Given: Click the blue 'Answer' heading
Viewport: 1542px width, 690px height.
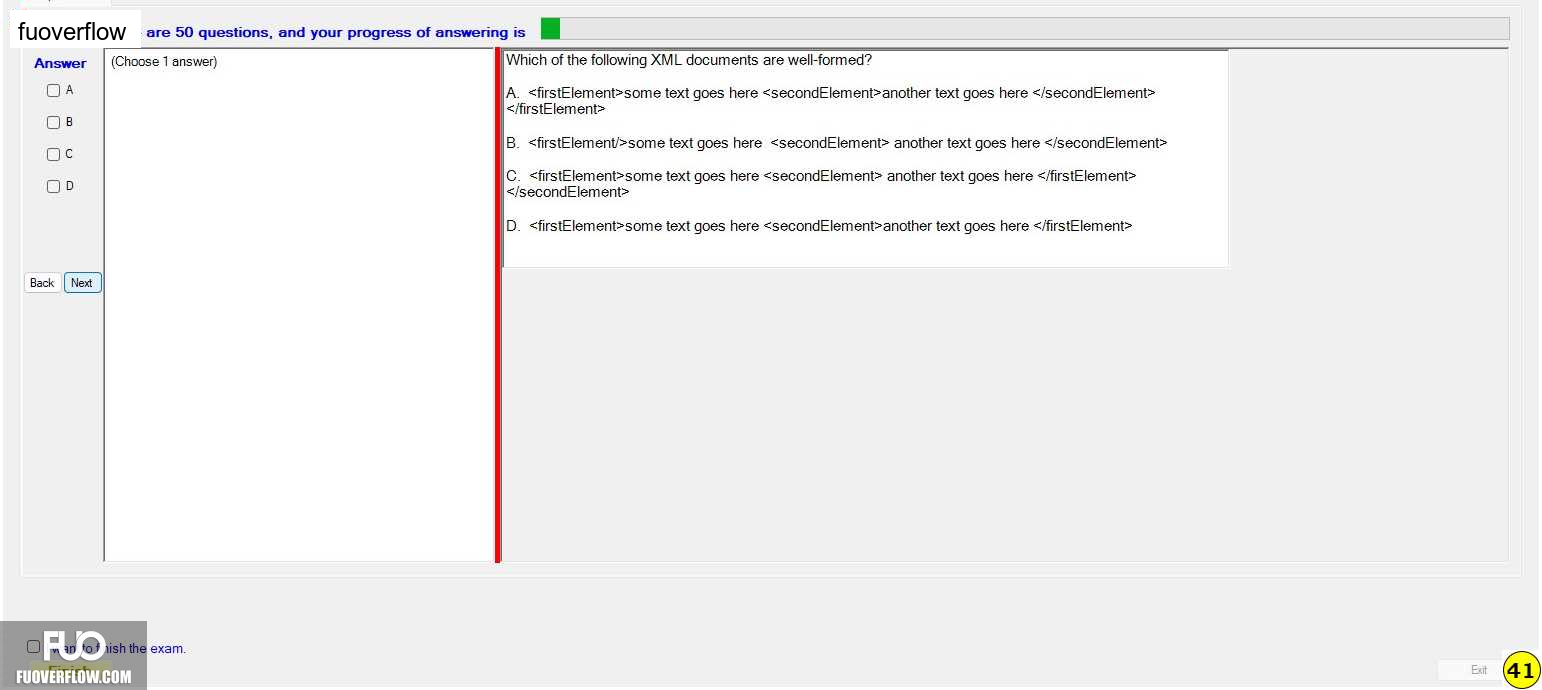Looking at the screenshot, I should [60, 63].
